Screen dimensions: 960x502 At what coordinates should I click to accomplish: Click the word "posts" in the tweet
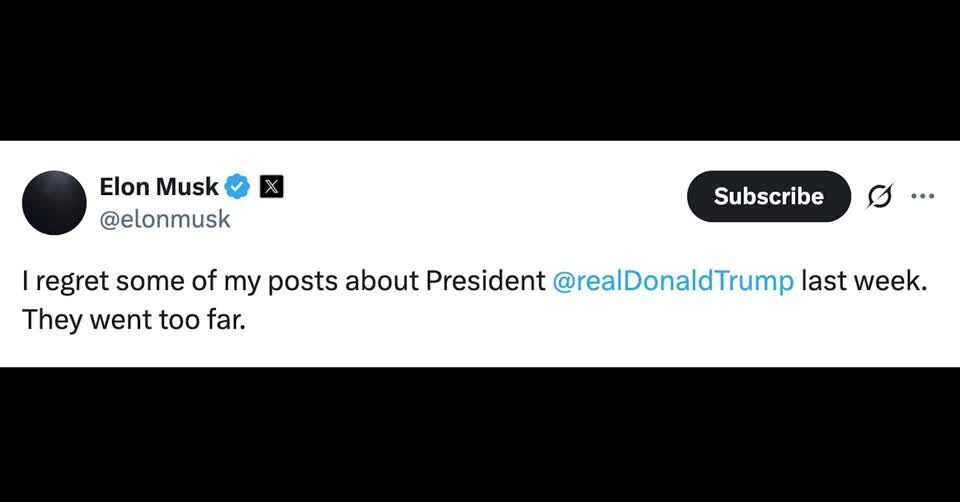click(299, 281)
